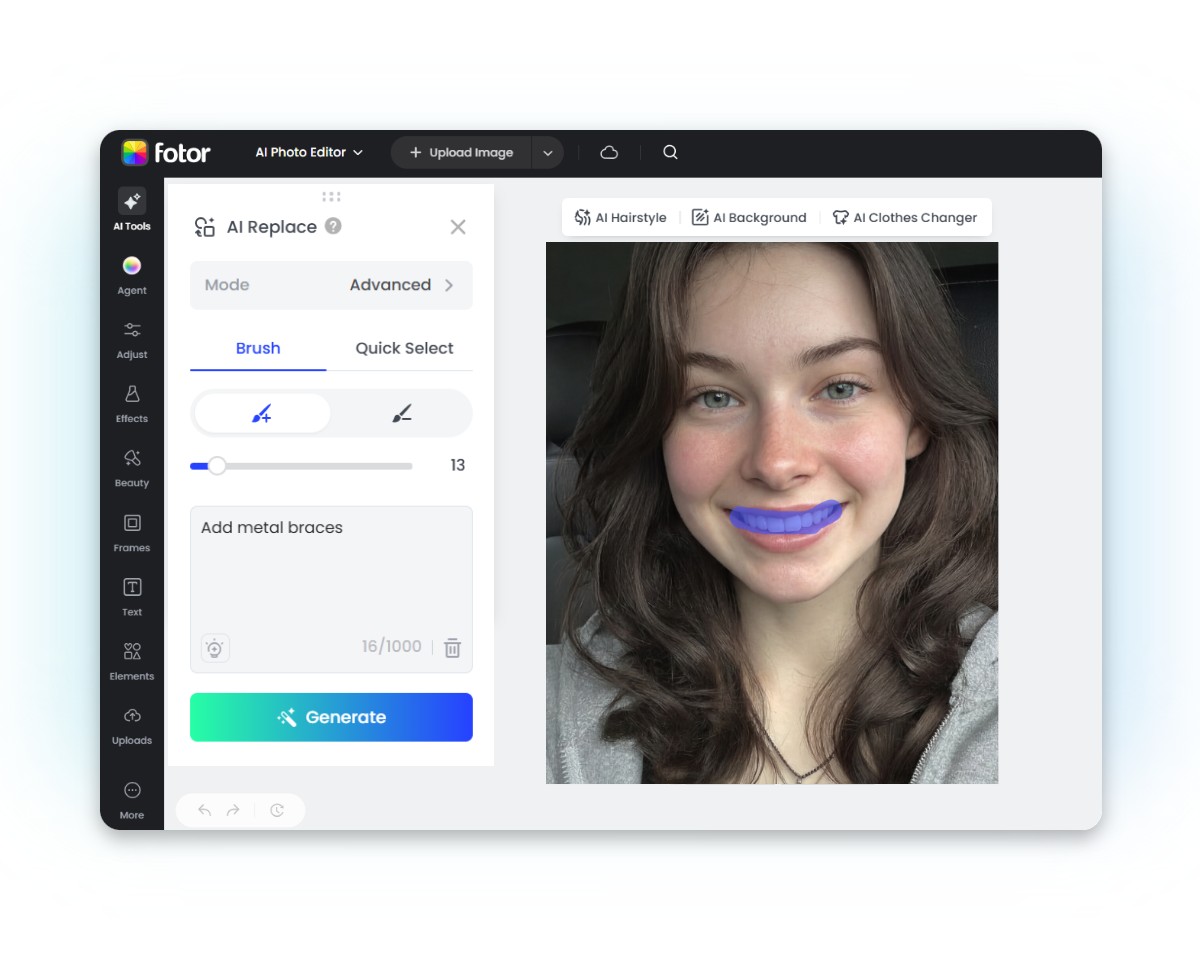The width and height of the screenshot is (1200, 960).
Task: Open the Agent tool in sidebar
Action: point(132,274)
